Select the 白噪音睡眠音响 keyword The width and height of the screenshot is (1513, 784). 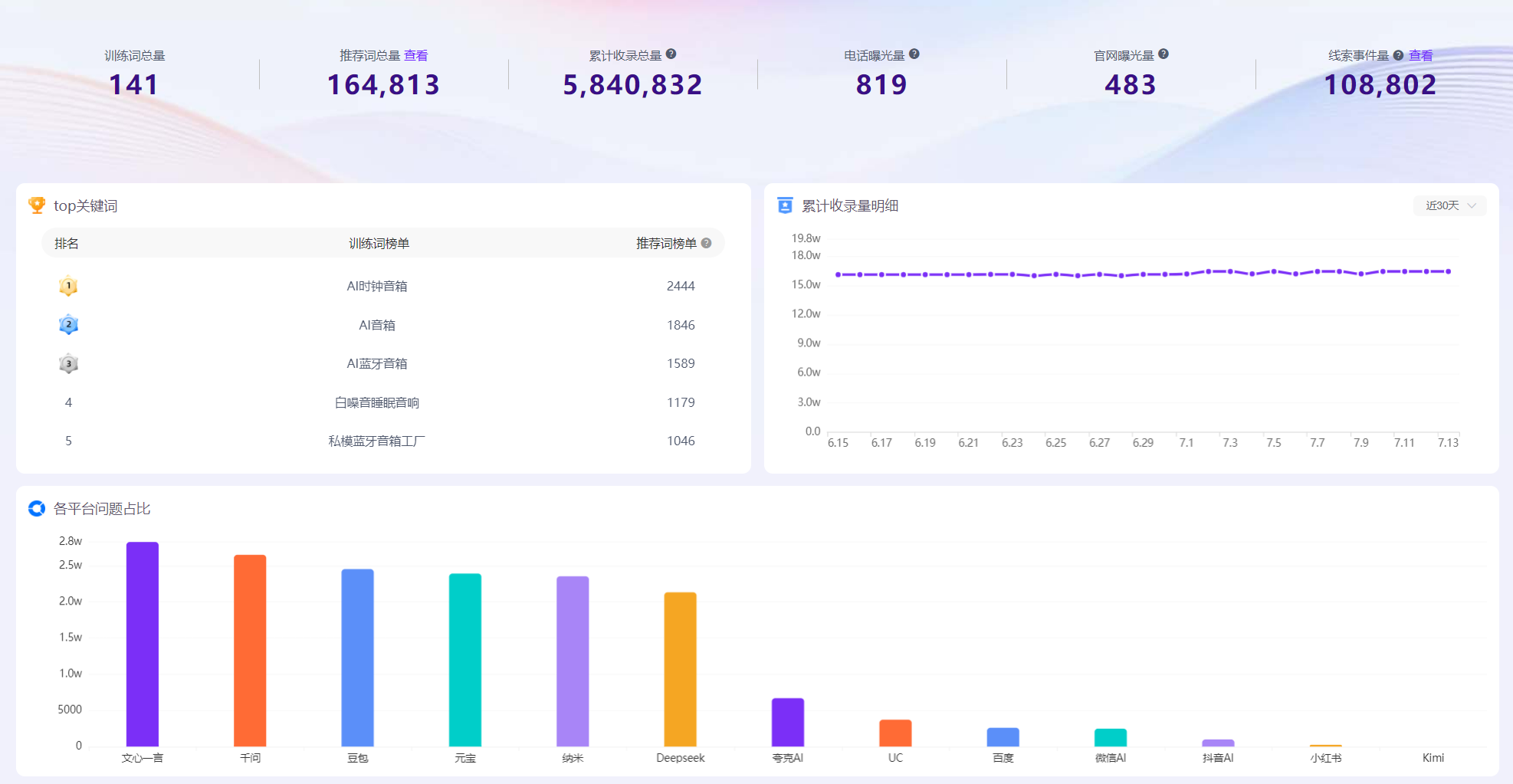[377, 402]
